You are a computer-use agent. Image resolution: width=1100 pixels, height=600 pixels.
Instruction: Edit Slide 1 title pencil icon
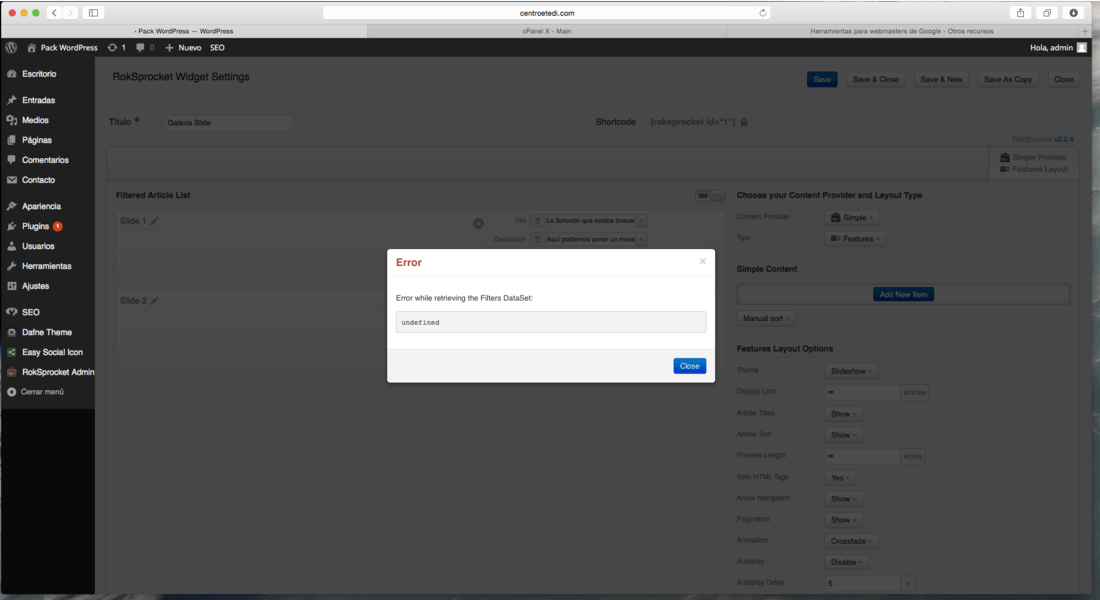154,220
